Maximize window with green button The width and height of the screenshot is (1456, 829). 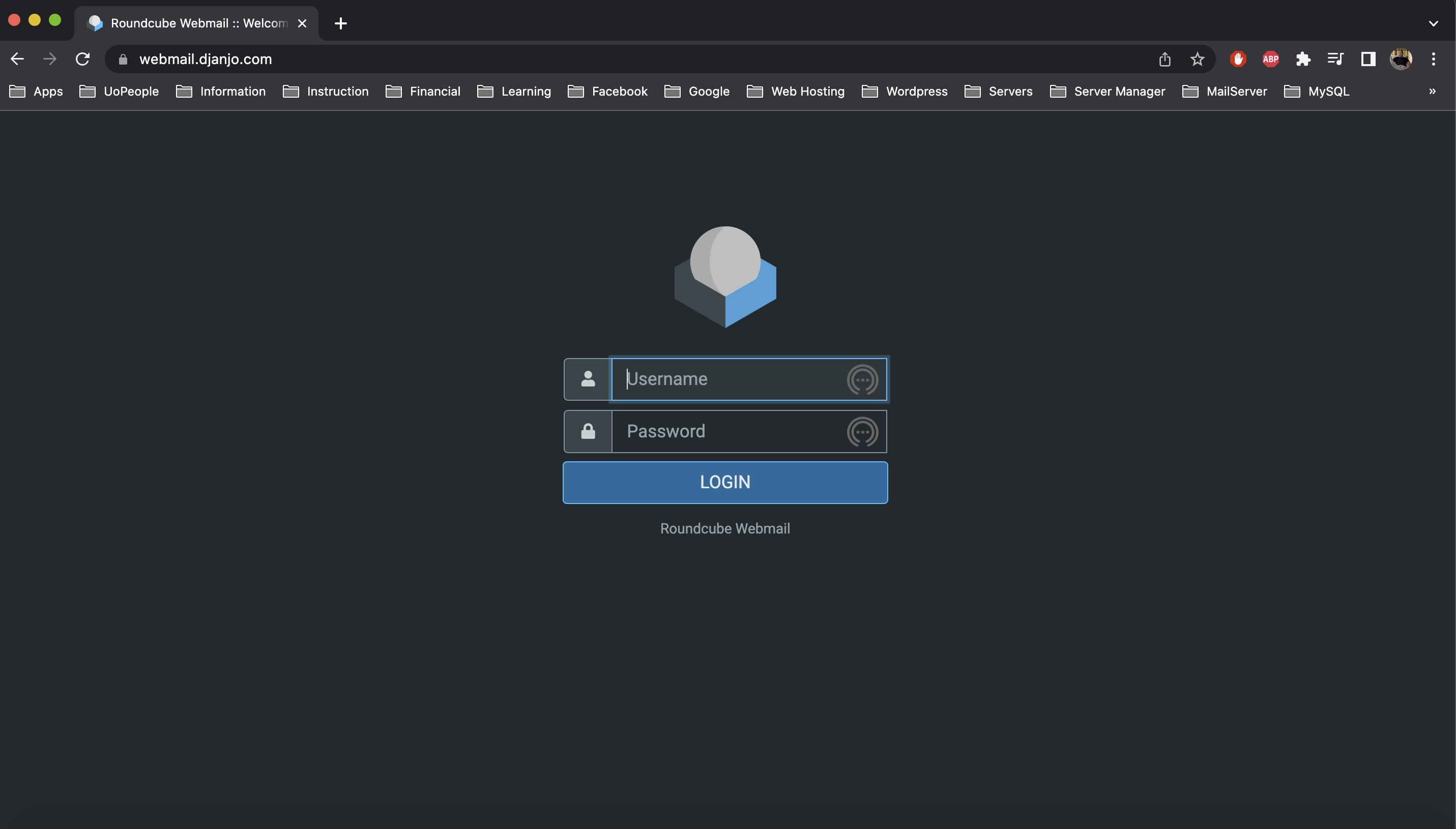point(54,20)
